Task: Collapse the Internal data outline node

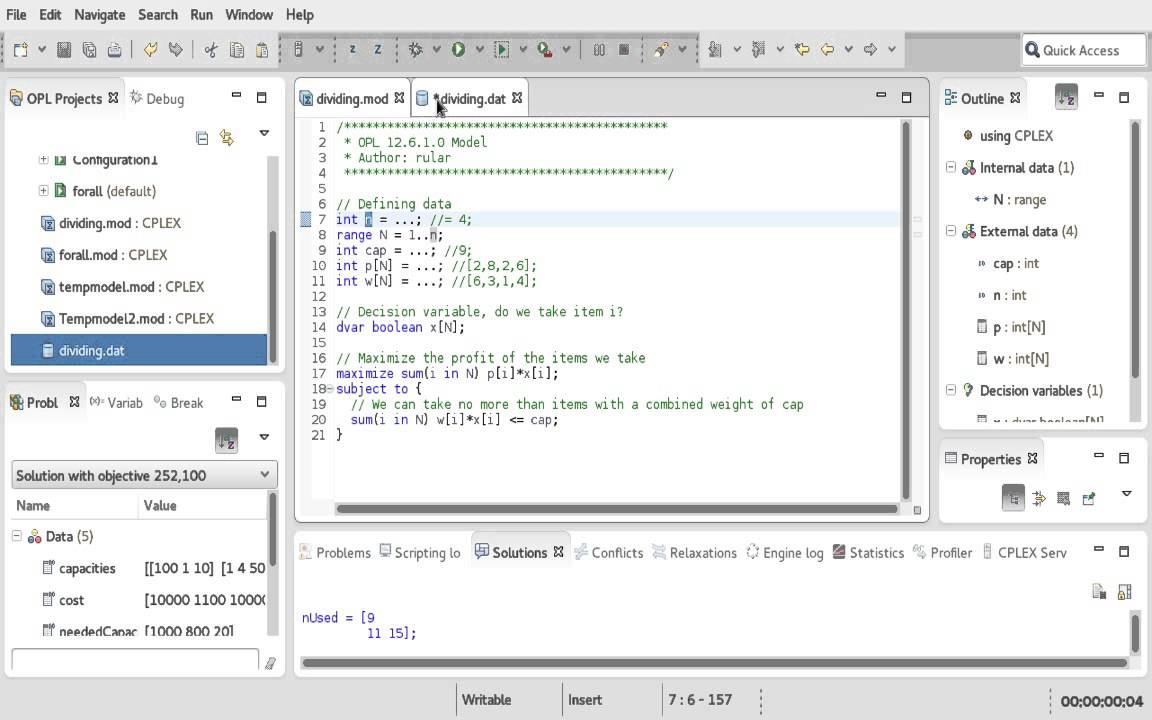Action: 951,168
